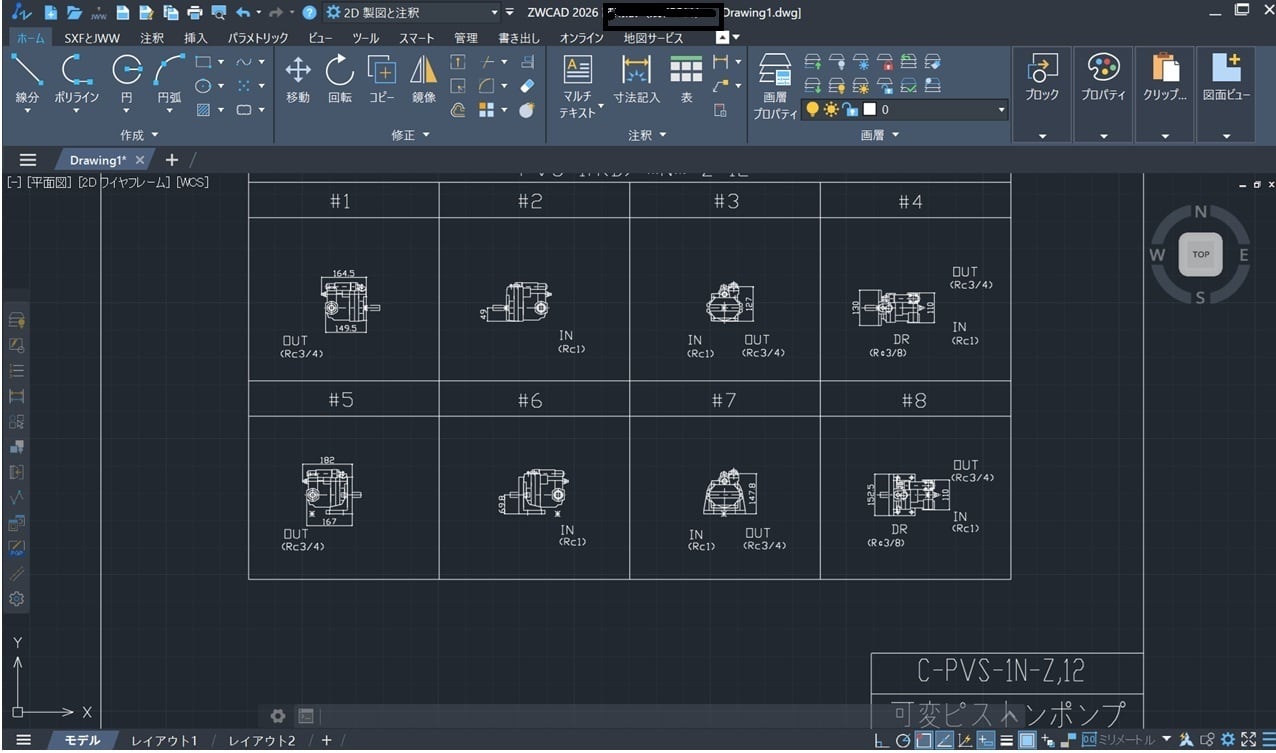Toggle the layer freeze sun icon

(831, 110)
